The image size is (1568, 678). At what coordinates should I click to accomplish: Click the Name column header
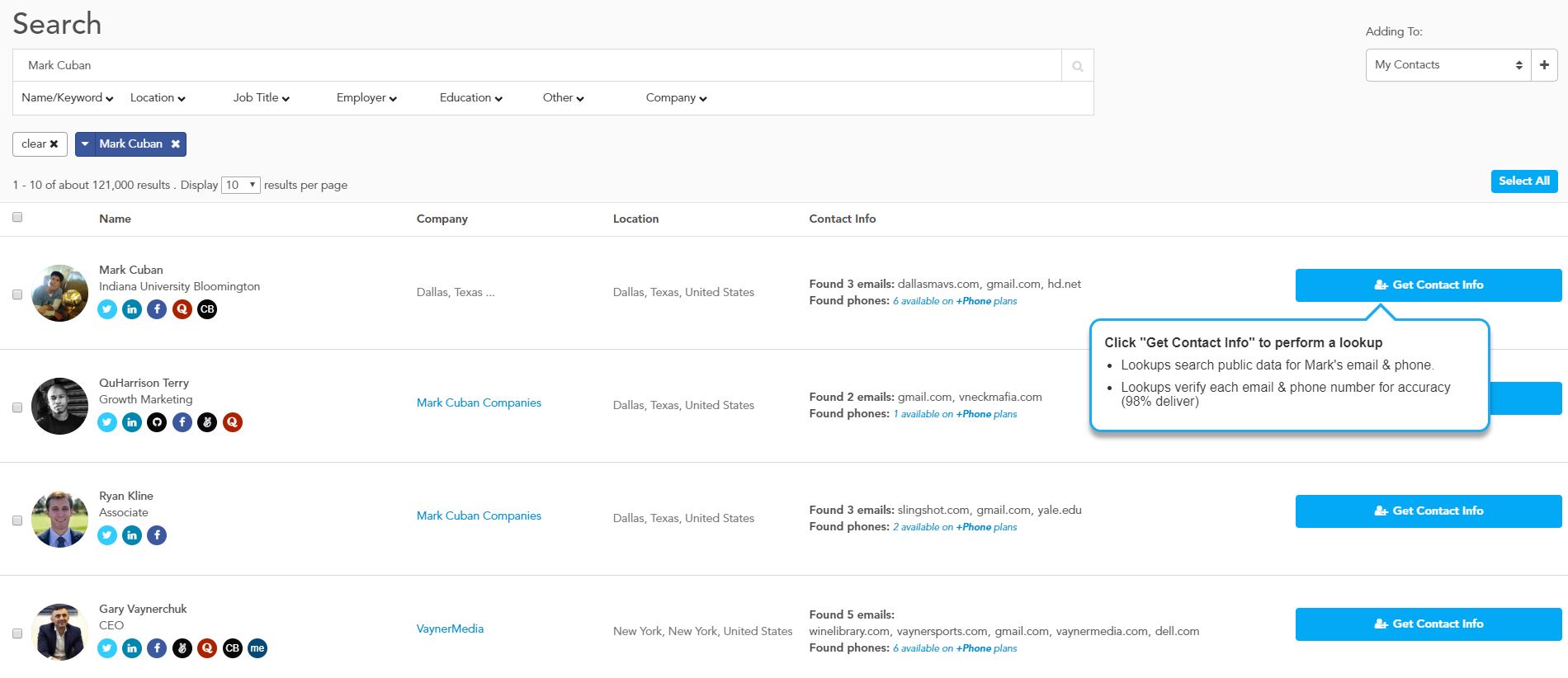(115, 219)
